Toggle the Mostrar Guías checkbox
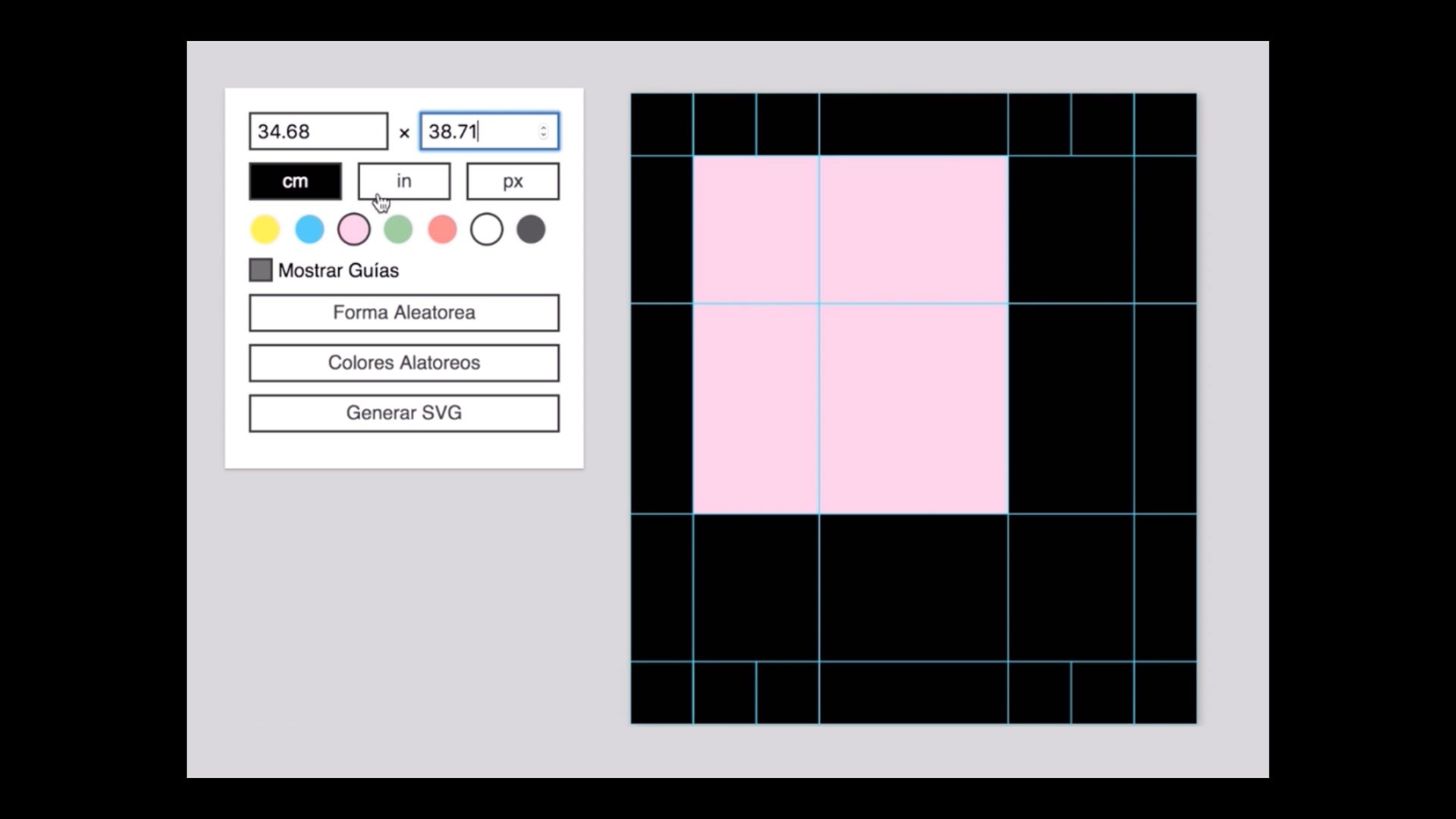Screen dimensions: 1456x819 (x=261, y=270)
